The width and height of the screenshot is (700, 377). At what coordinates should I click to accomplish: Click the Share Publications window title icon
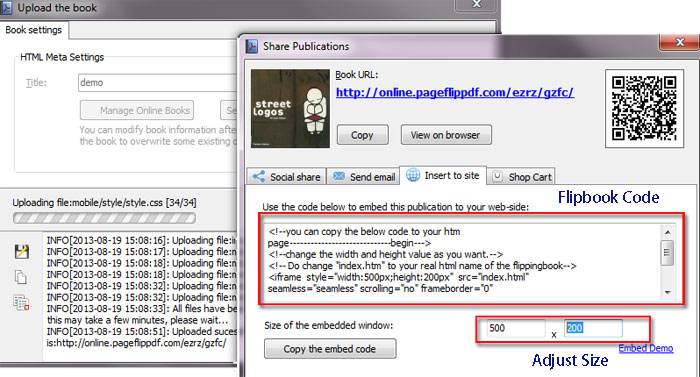252,46
